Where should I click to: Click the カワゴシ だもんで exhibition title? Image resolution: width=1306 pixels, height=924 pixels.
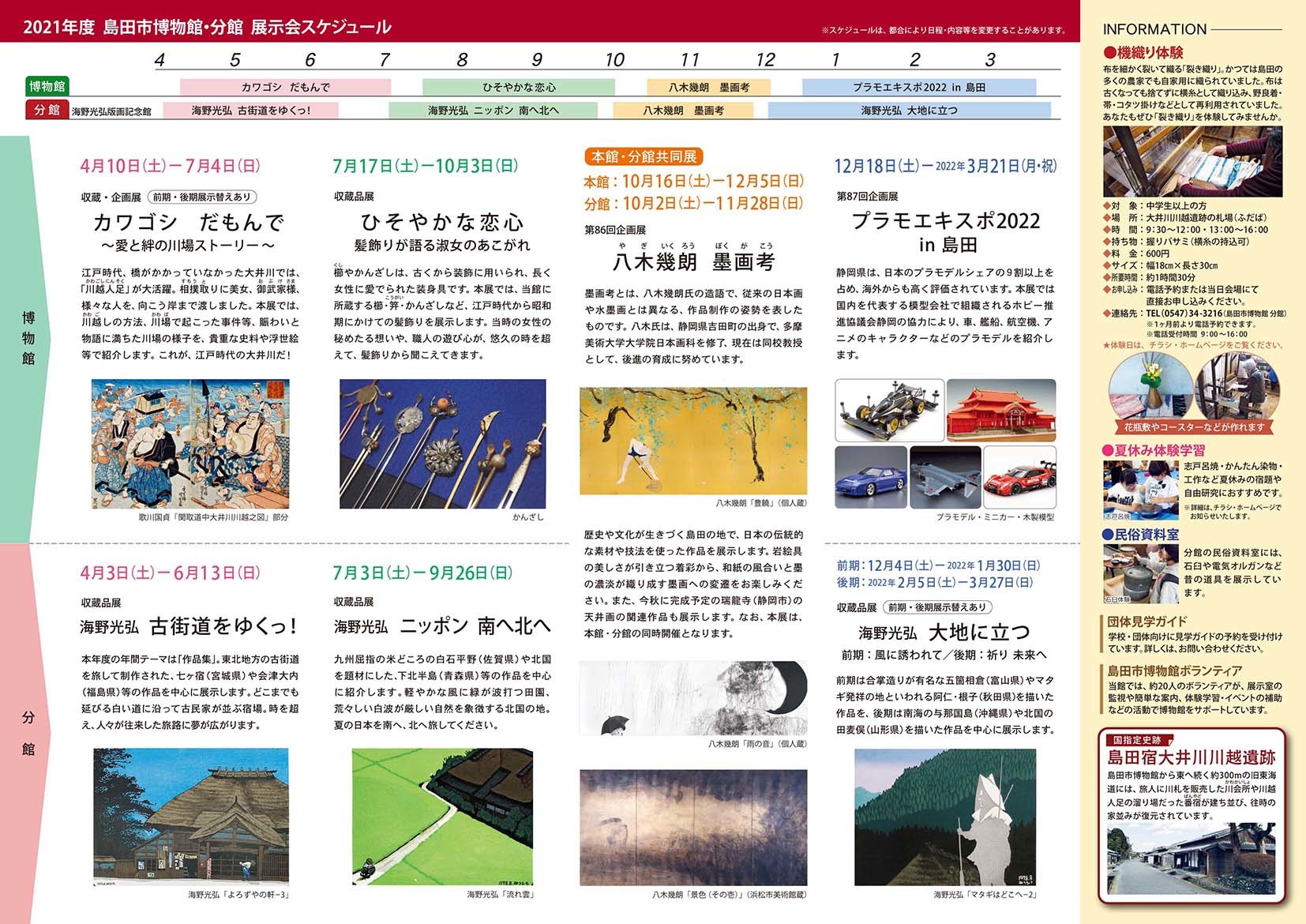coord(189,221)
